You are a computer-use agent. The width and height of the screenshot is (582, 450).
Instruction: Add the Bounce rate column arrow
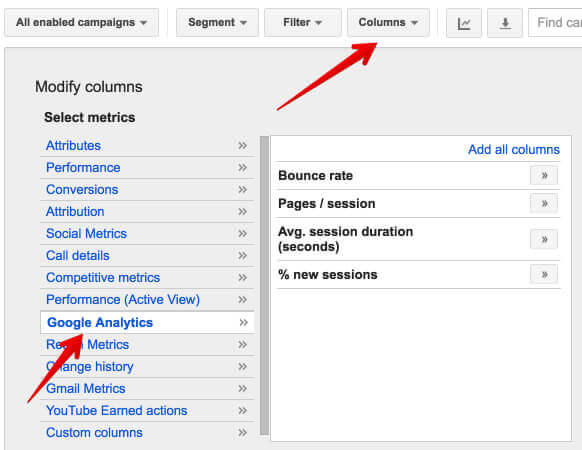(x=544, y=175)
